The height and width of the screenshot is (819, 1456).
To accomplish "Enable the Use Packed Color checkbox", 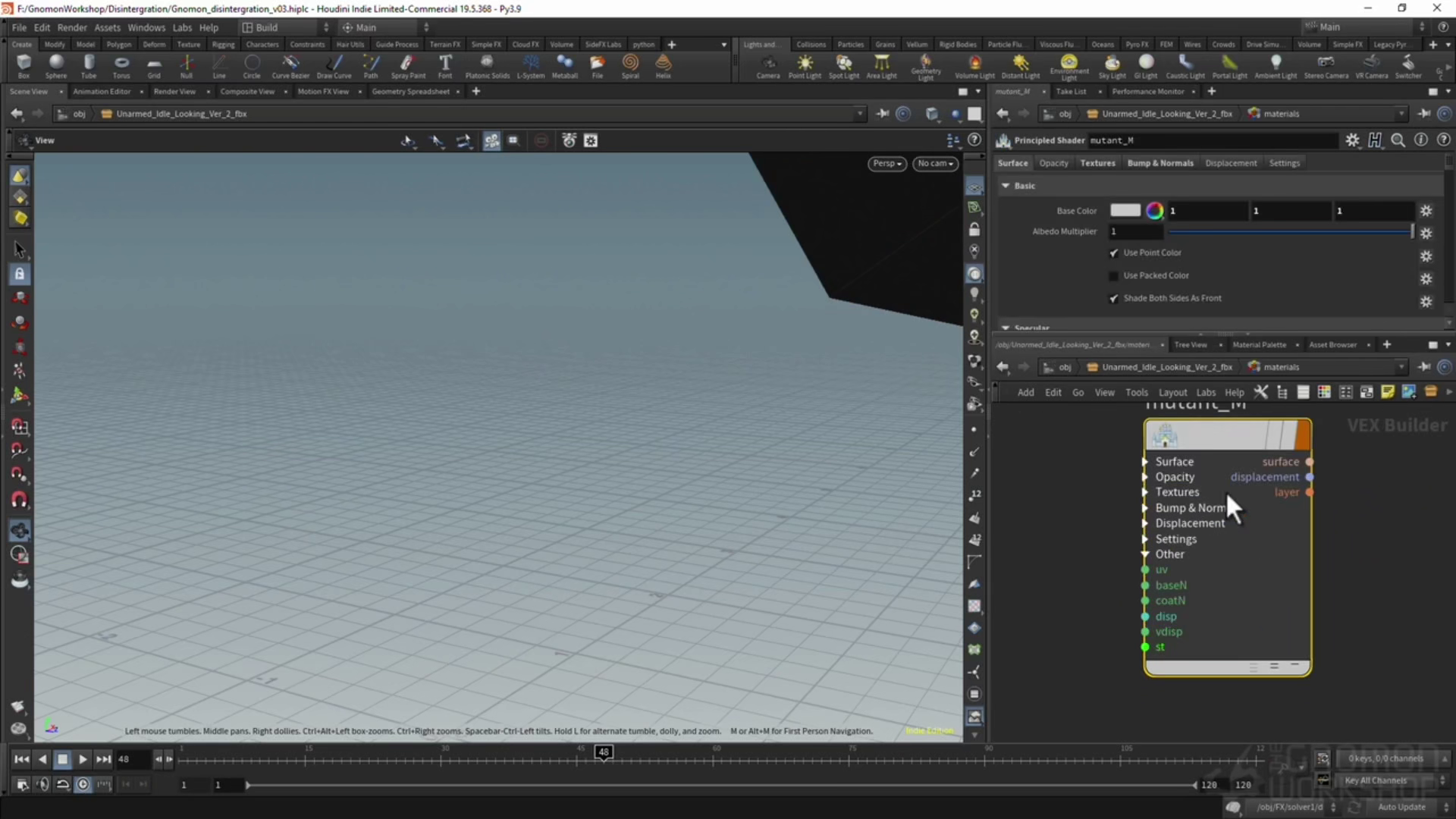I will [1114, 276].
